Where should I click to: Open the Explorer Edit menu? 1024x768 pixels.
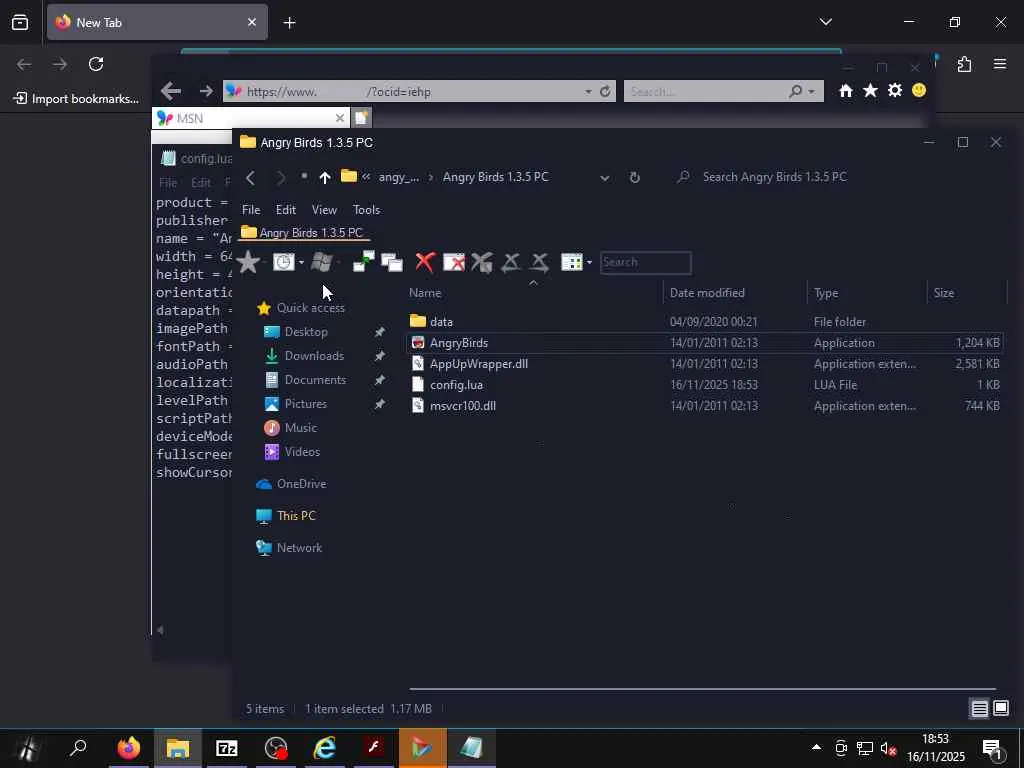pos(285,210)
